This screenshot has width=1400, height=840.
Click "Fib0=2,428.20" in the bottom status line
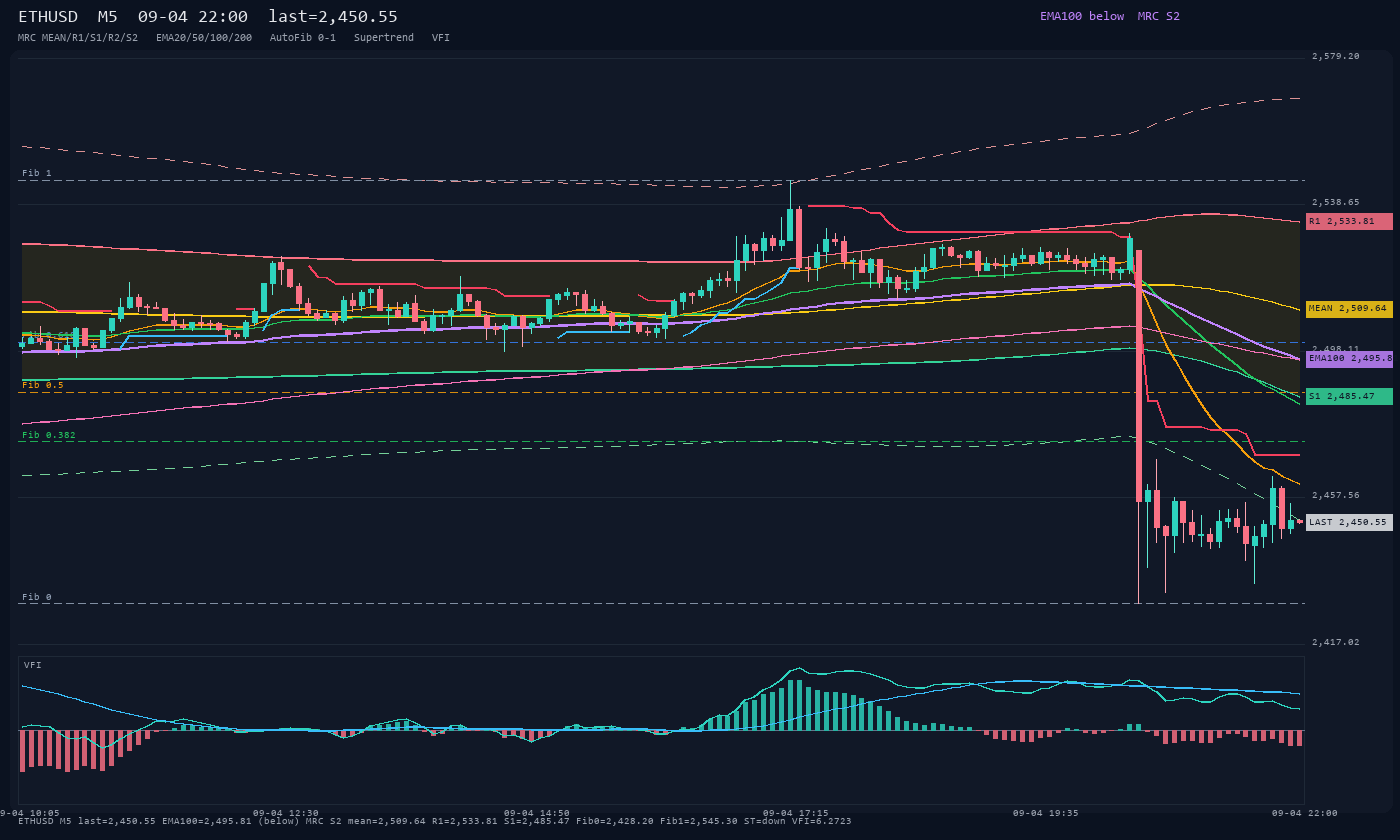point(615,821)
